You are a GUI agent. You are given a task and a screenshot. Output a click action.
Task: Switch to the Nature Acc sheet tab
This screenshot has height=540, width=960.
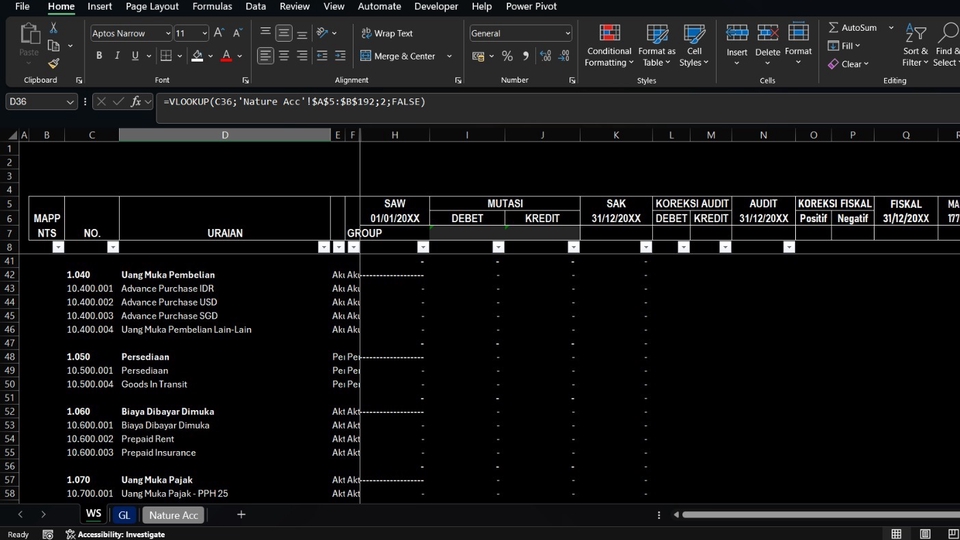coord(174,515)
